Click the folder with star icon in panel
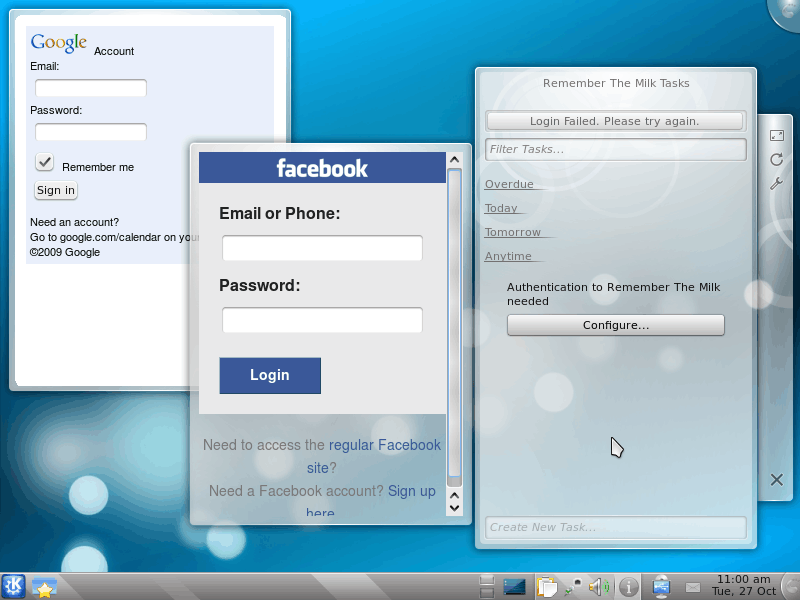 click(44, 587)
